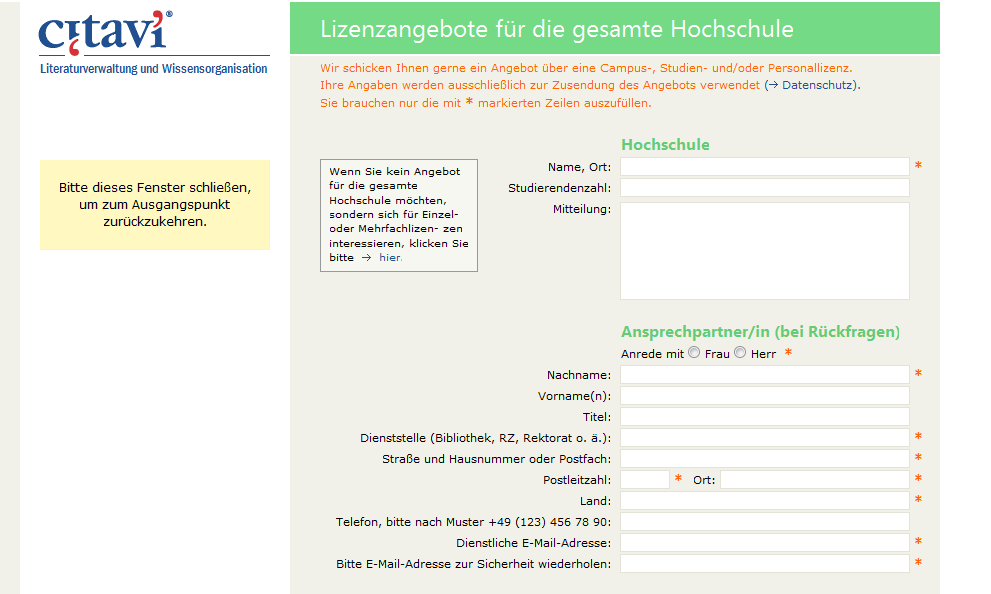The height and width of the screenshot is (594, 991).
Task: Focus the repeat E-Mail-Adresse field
Action: tap(765, 564)
